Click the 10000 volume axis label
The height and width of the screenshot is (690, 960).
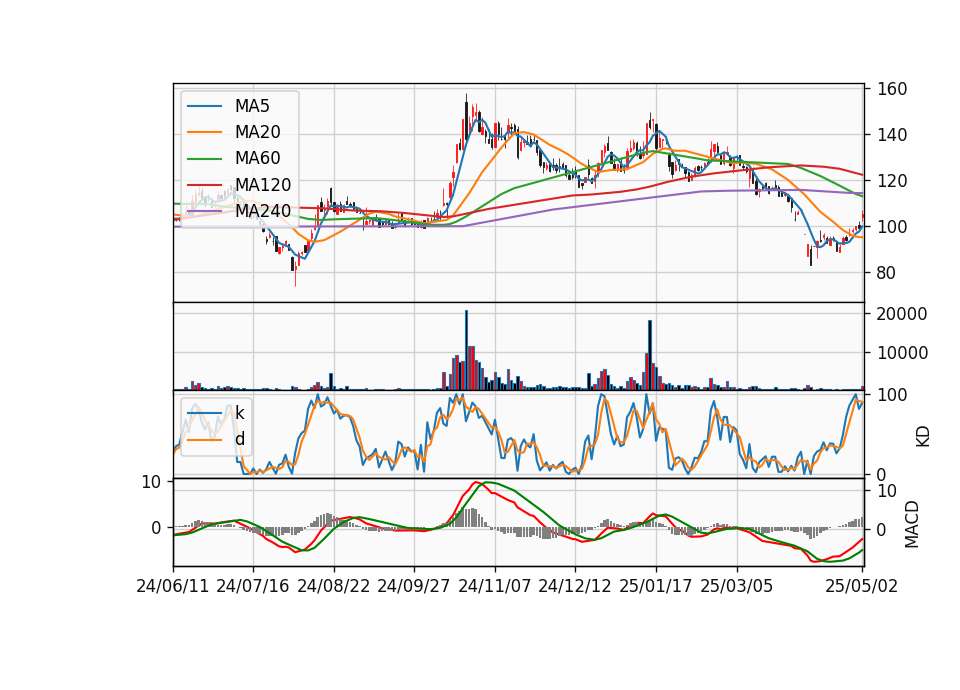pyautogui.click(x=902, y=353)
